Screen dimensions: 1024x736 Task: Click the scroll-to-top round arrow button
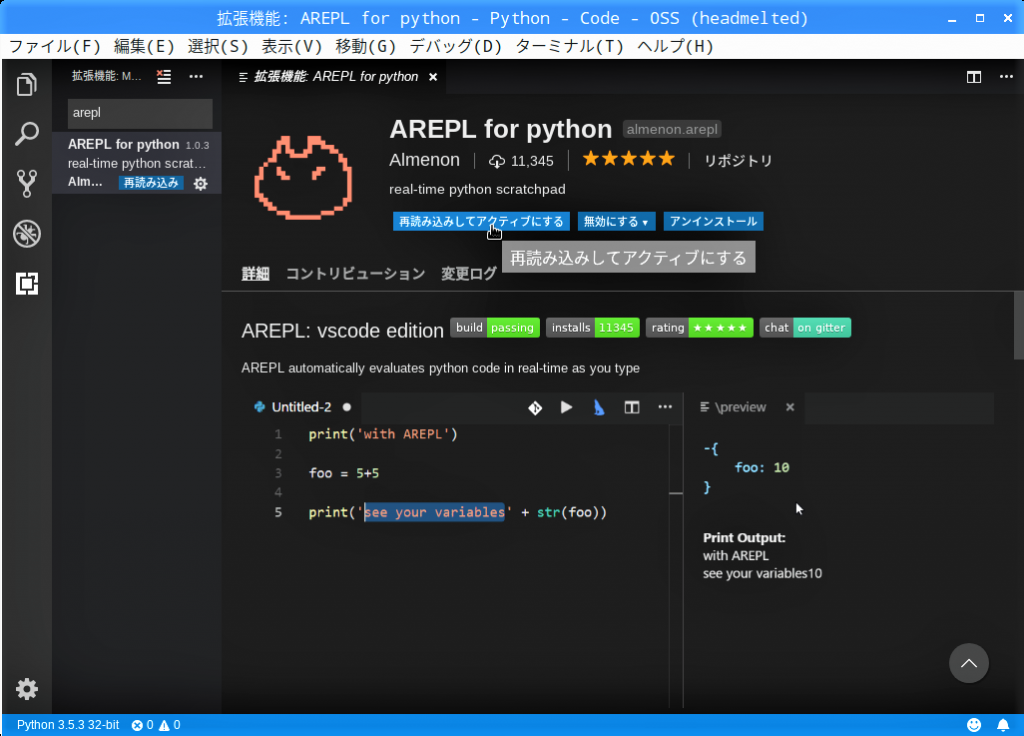point(968,663)
